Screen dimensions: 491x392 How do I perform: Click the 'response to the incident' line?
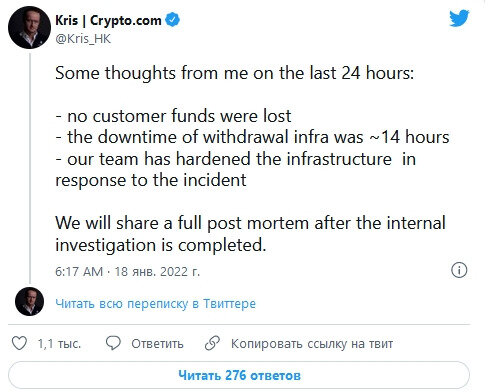point(151,180)
